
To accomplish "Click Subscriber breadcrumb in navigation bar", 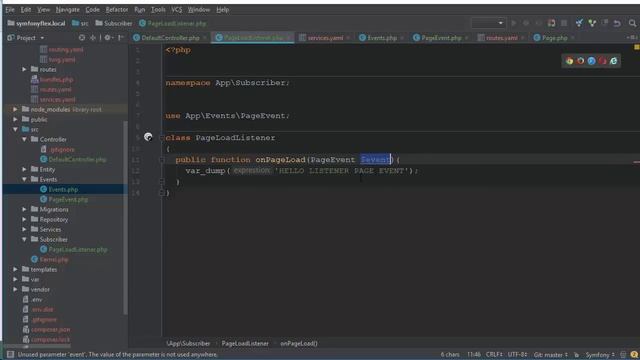I will pos(114,23).
